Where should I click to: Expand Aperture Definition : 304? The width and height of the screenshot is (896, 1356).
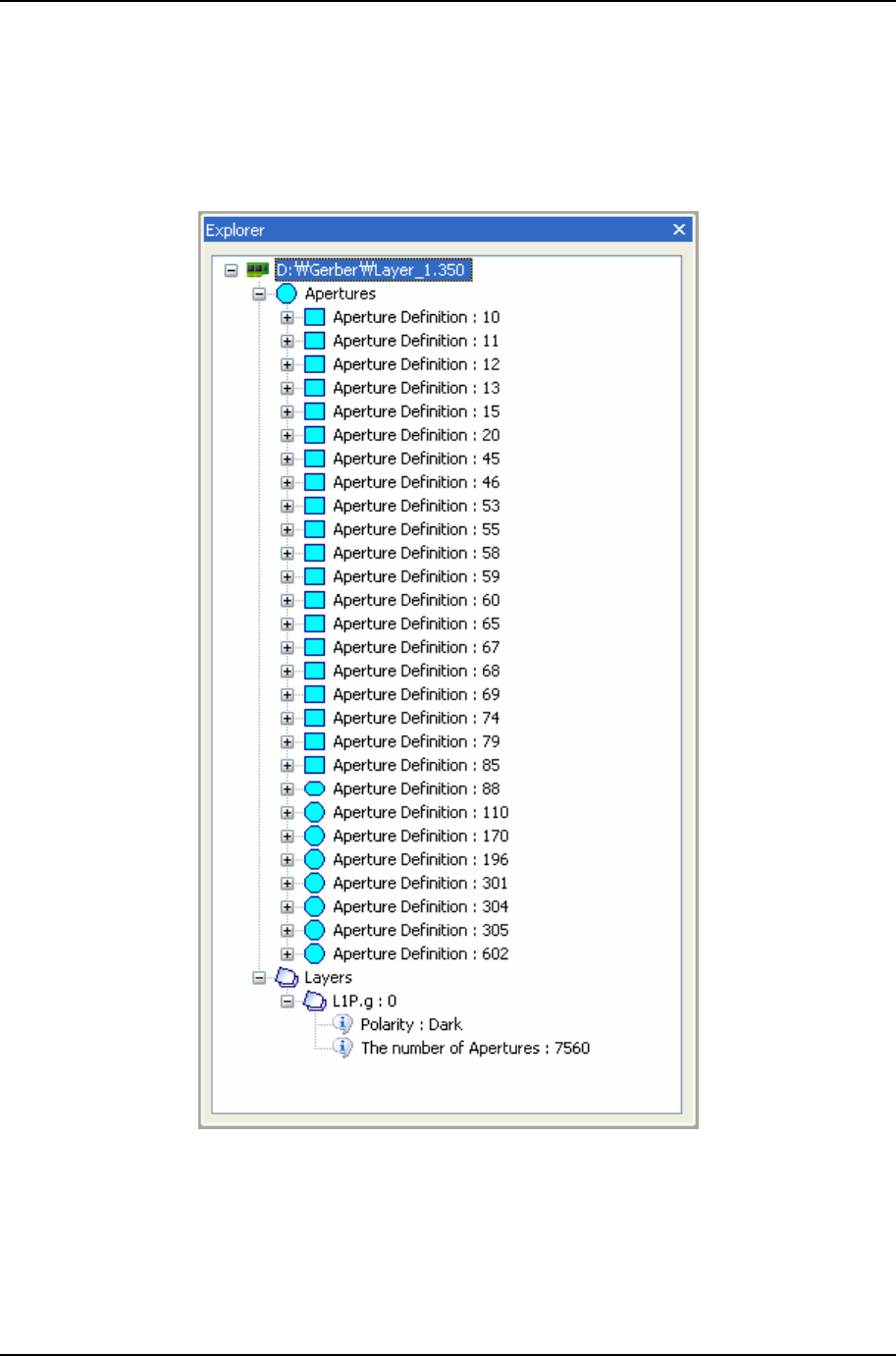287,906
